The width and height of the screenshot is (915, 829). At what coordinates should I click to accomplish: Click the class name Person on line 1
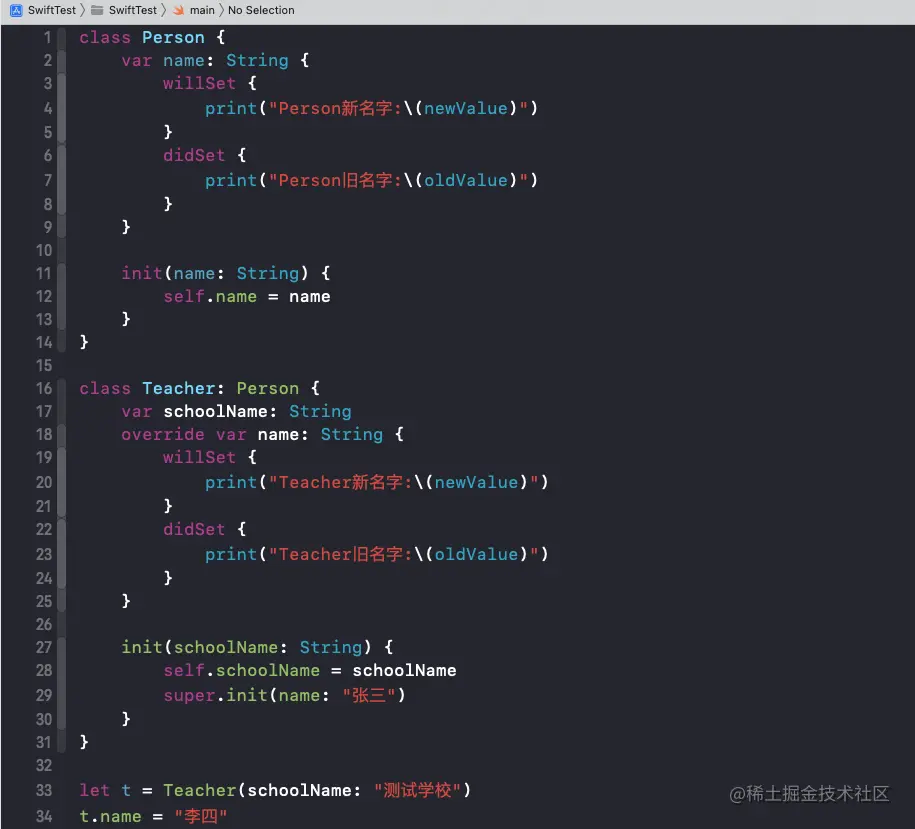click(x=173, y=37)
